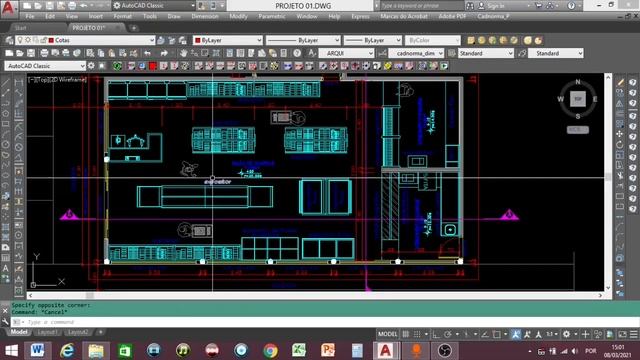Select the Circle draw tool

click(6, 144)
